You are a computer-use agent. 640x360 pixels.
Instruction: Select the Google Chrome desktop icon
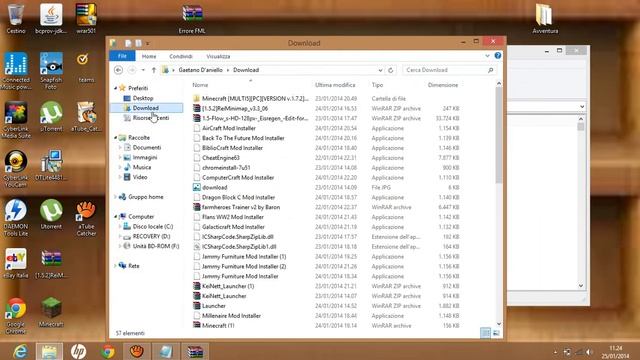(x=16, y=316)
